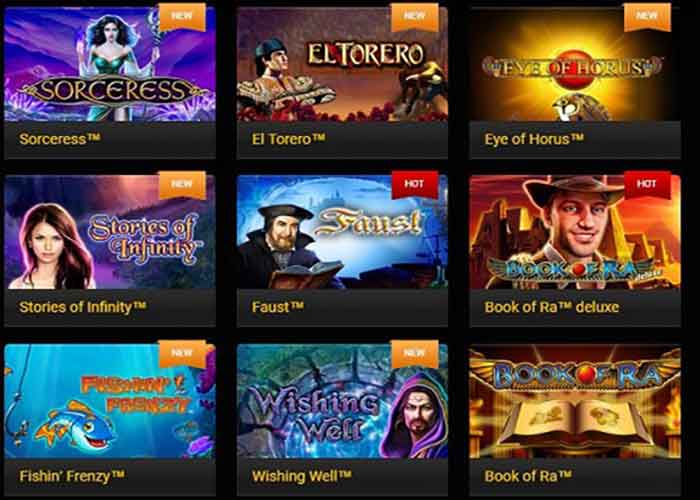Click the El Torero™ title link
Screen dimensions: 700x500
288,139
